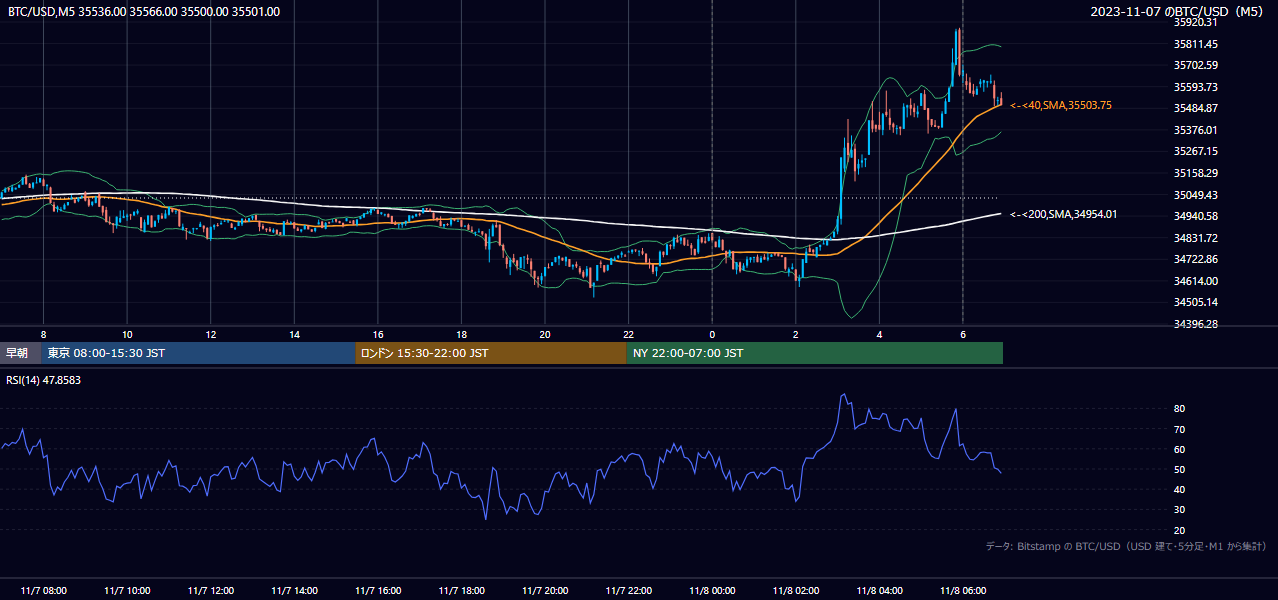Click the 東京 08:00-15:30 JST session bar
Screen dimensions: 1278x600
198,353
